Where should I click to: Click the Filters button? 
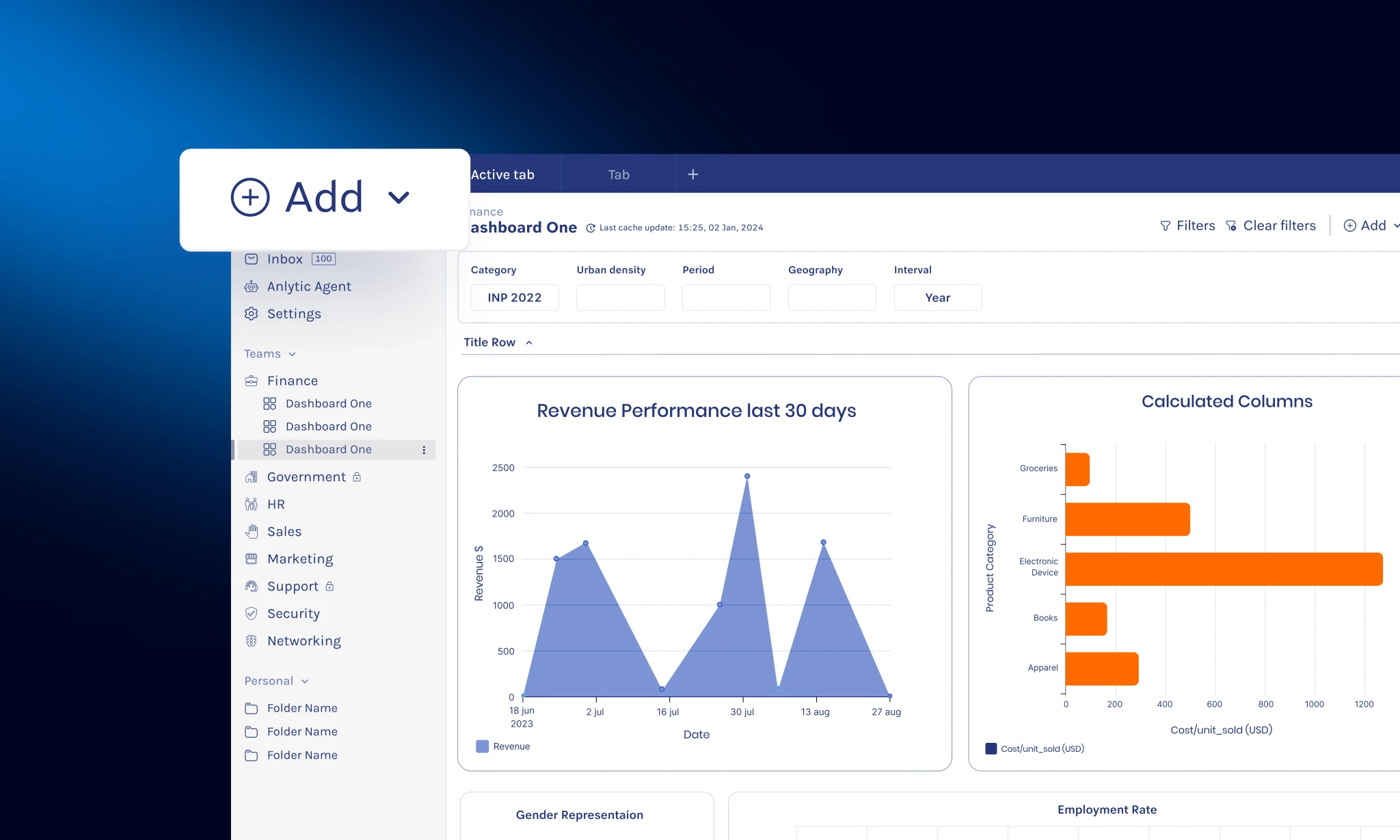point(1188,226)
